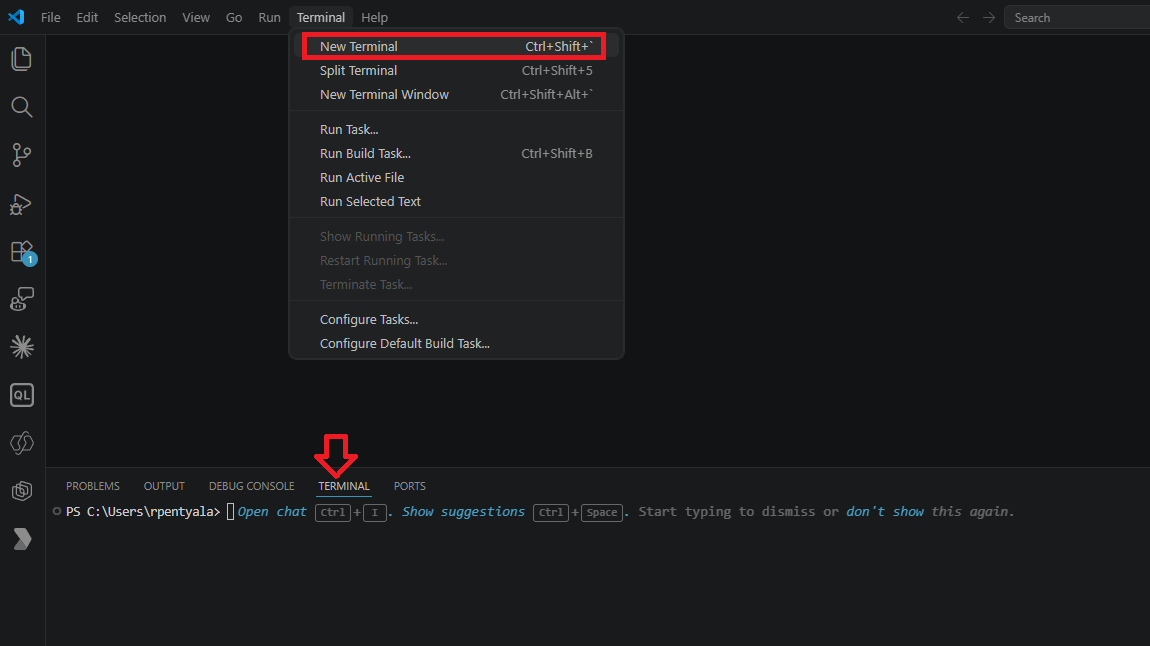Focus the Search box in title bar
The image size is (1150, 646).
click(x=1077, y=18)
